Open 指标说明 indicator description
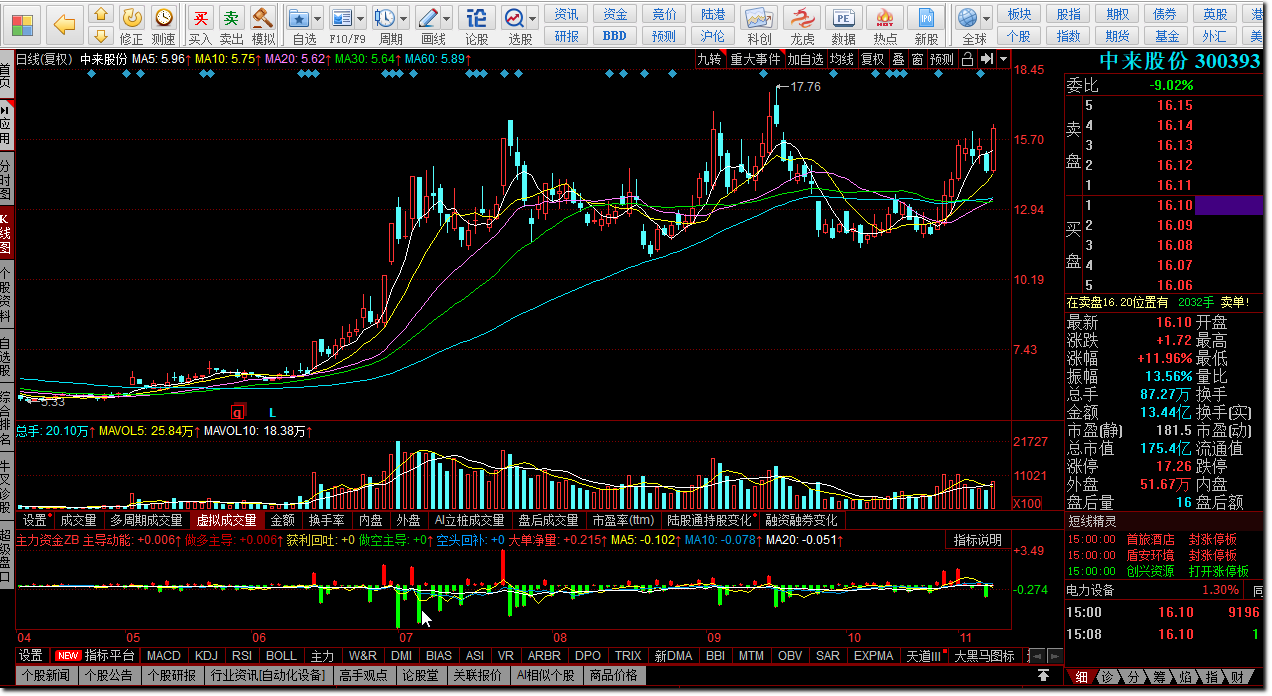The image size is (1272, 696). coord(977,540)
